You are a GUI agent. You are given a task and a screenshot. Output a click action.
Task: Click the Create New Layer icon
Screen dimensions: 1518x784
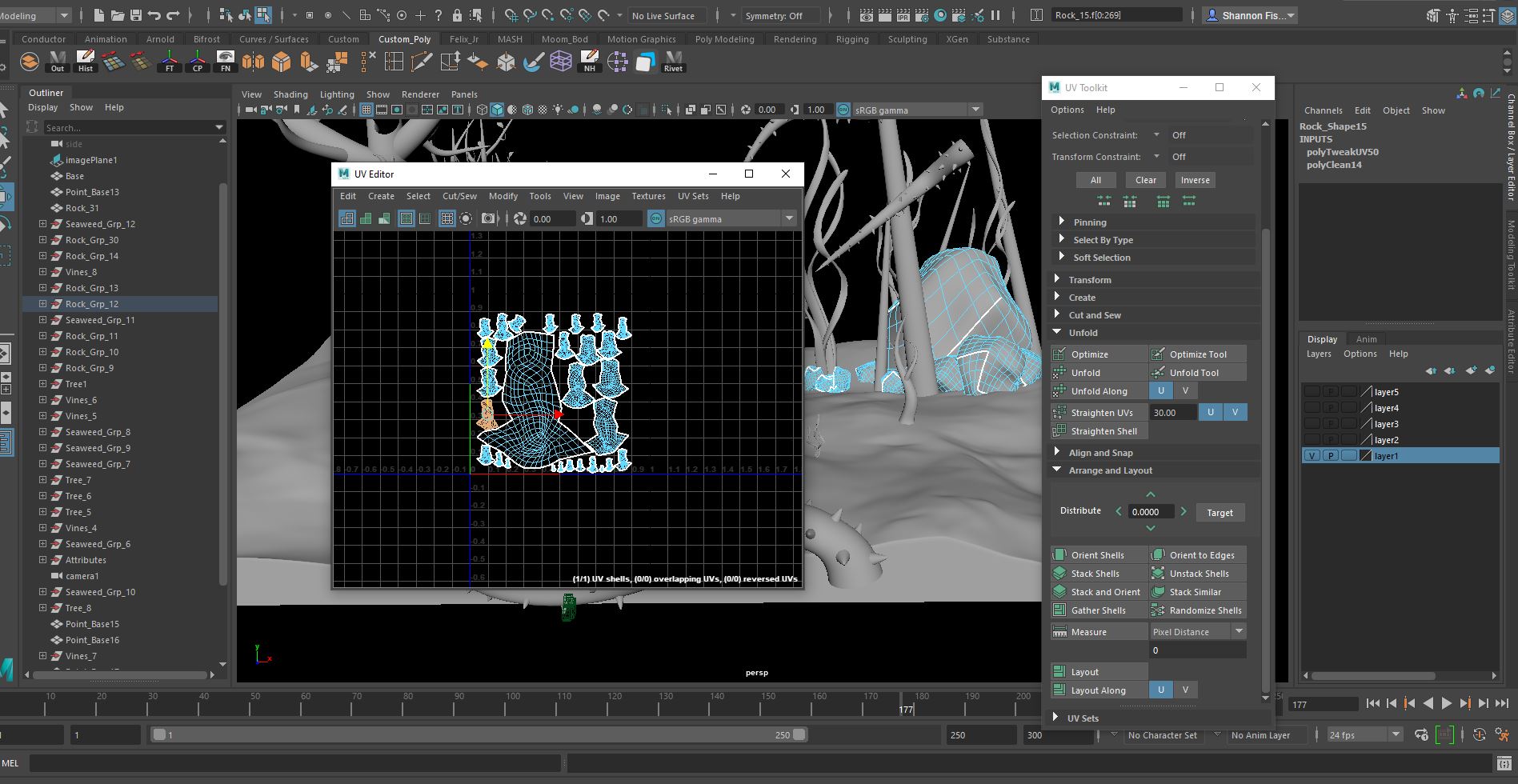(x=1471, y=370)
